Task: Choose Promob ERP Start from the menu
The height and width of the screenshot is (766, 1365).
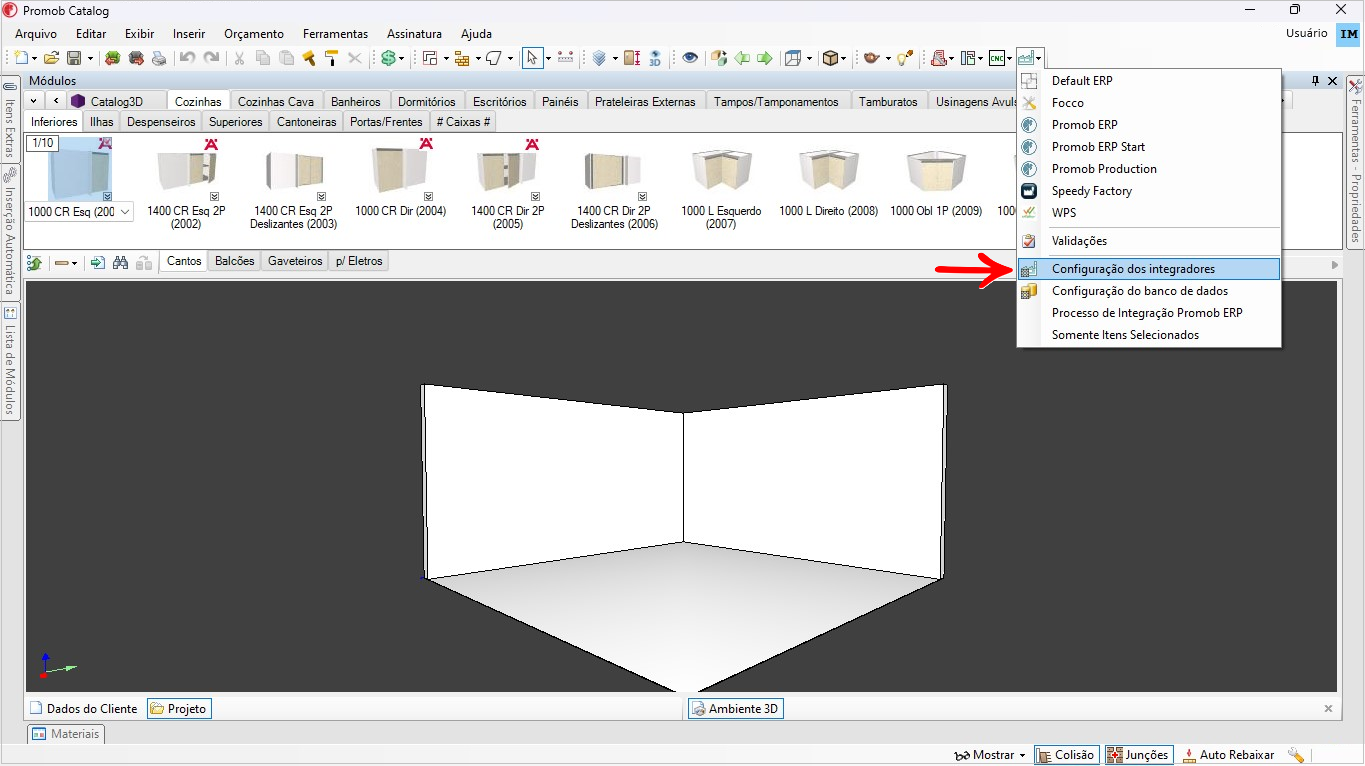Action: pyautogui.click(x=1148, y=147)
